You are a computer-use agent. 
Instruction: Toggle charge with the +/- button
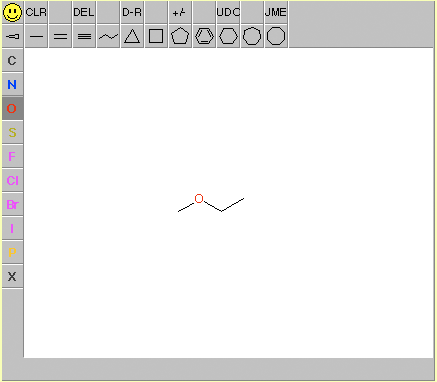point(180,12)
